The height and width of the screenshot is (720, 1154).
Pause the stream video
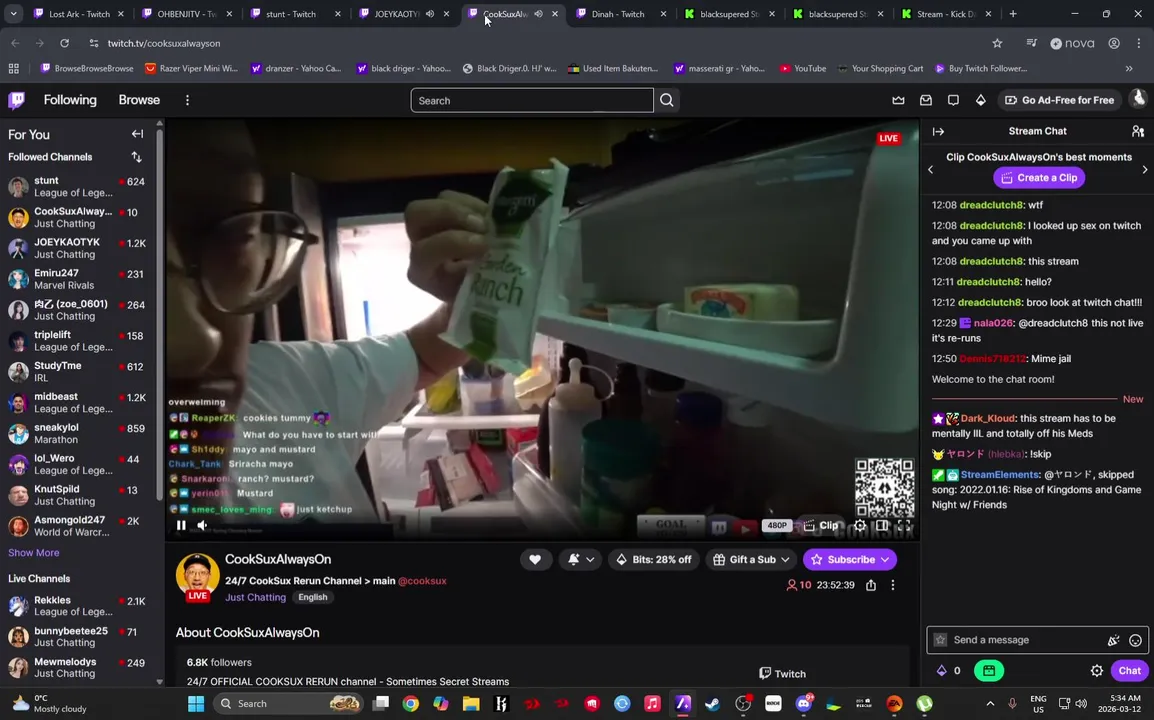point(181,525)
